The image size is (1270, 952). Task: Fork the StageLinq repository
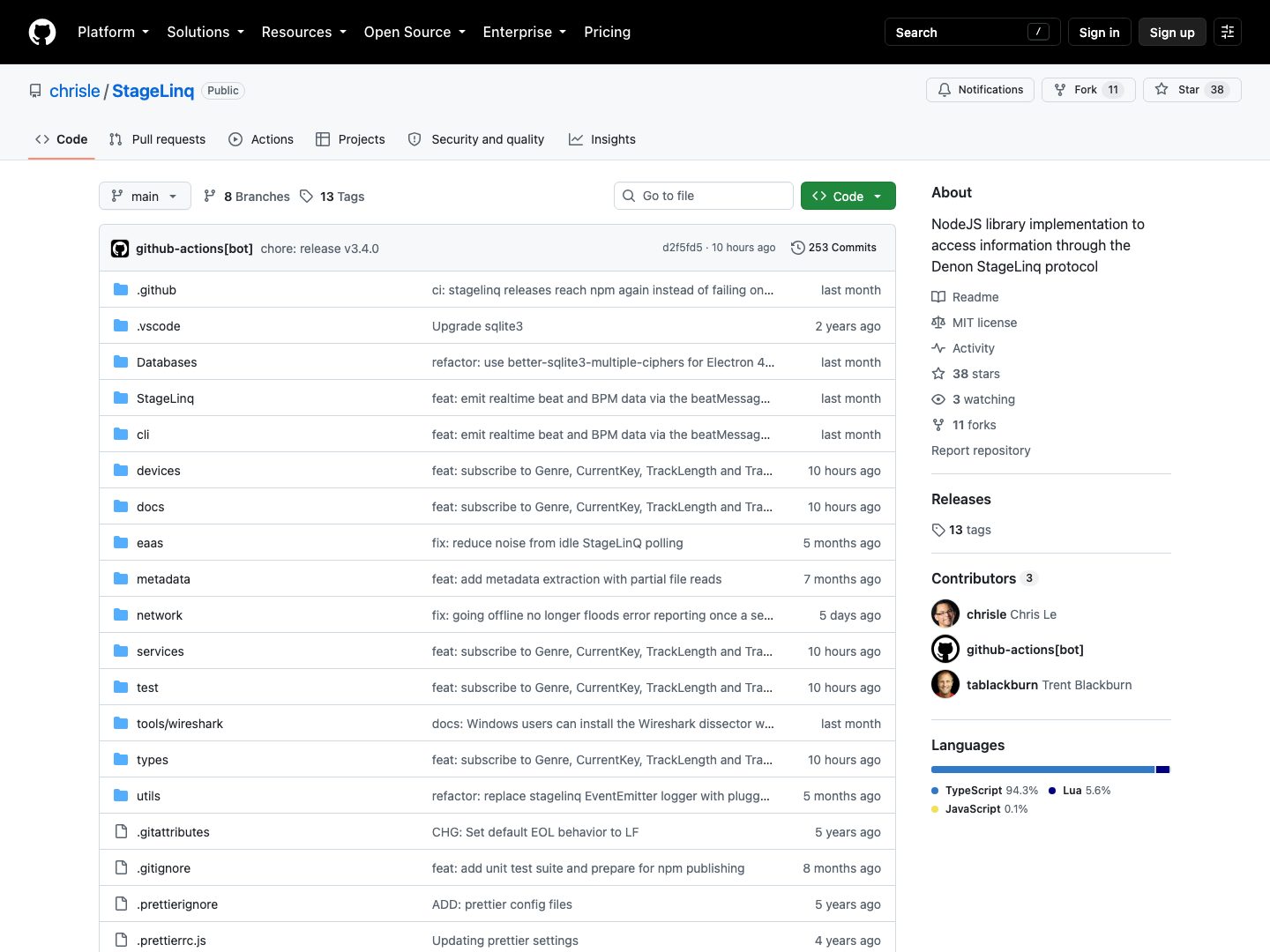[x=1088, y=90]
